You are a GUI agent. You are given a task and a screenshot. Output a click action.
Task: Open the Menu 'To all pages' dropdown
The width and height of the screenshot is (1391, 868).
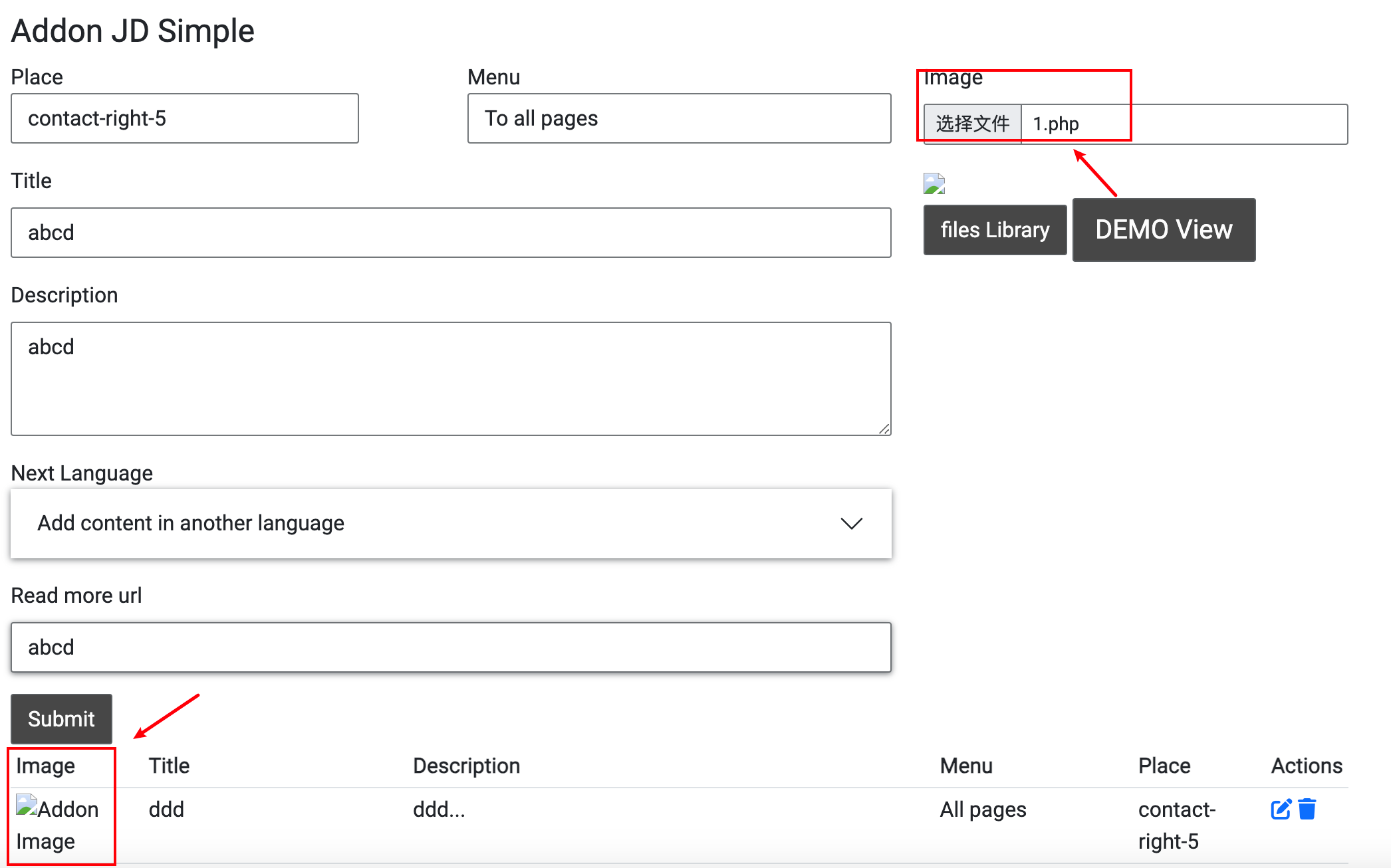point(679,118)
